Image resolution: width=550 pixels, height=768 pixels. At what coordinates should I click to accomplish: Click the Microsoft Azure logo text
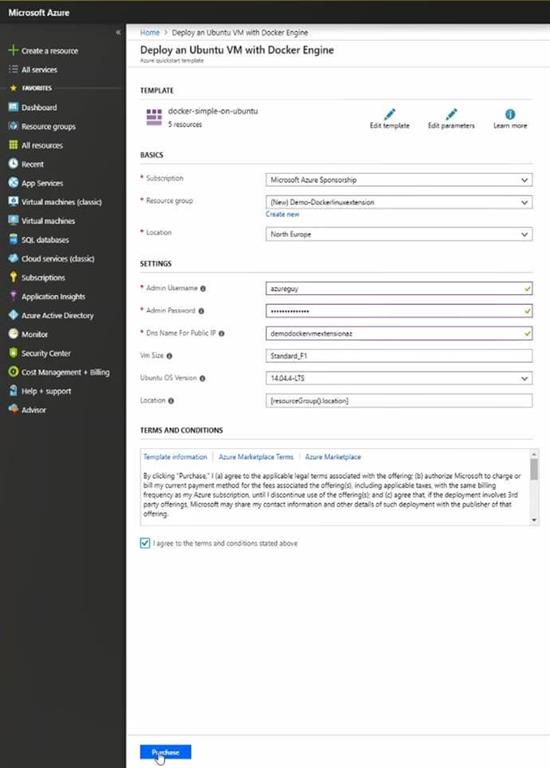point(39,13)
